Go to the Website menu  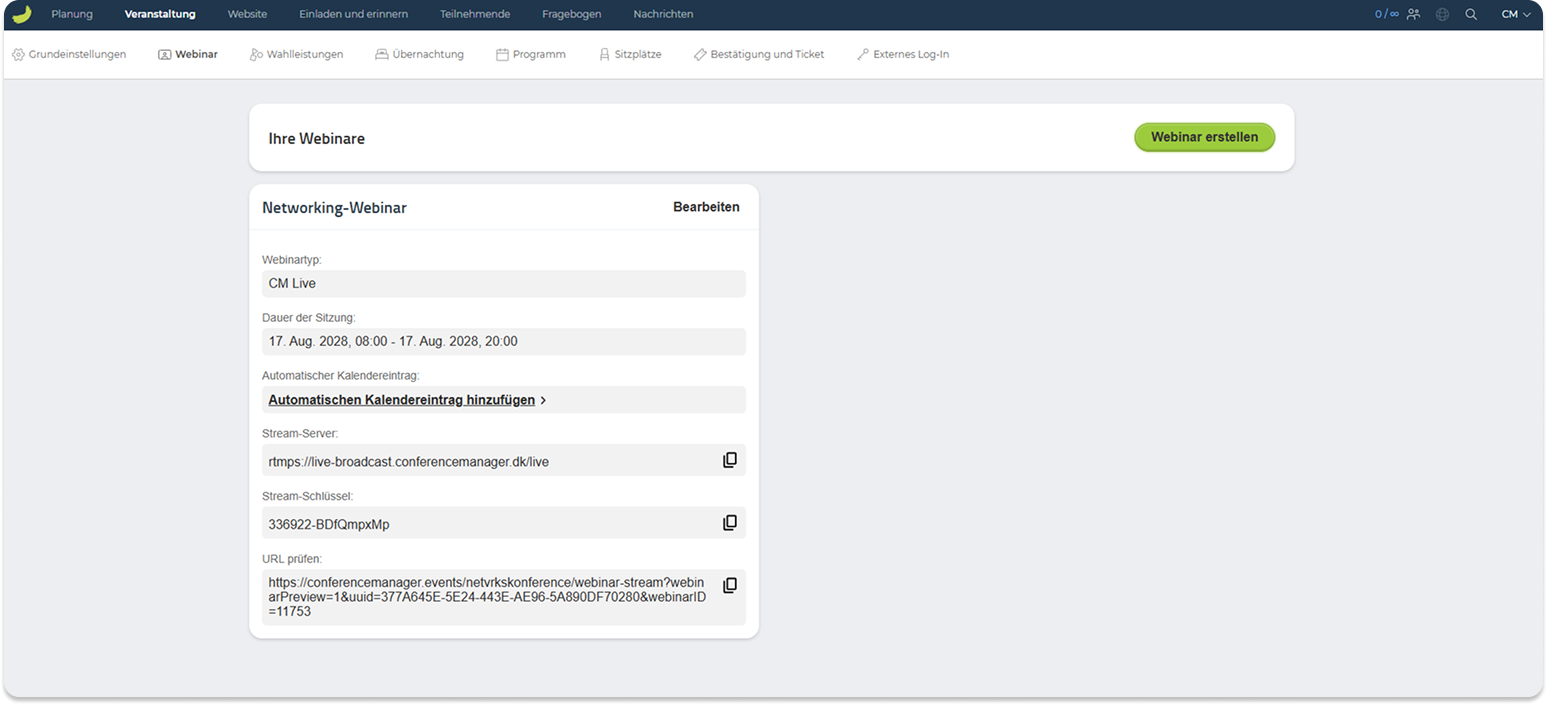coord(247,14)
